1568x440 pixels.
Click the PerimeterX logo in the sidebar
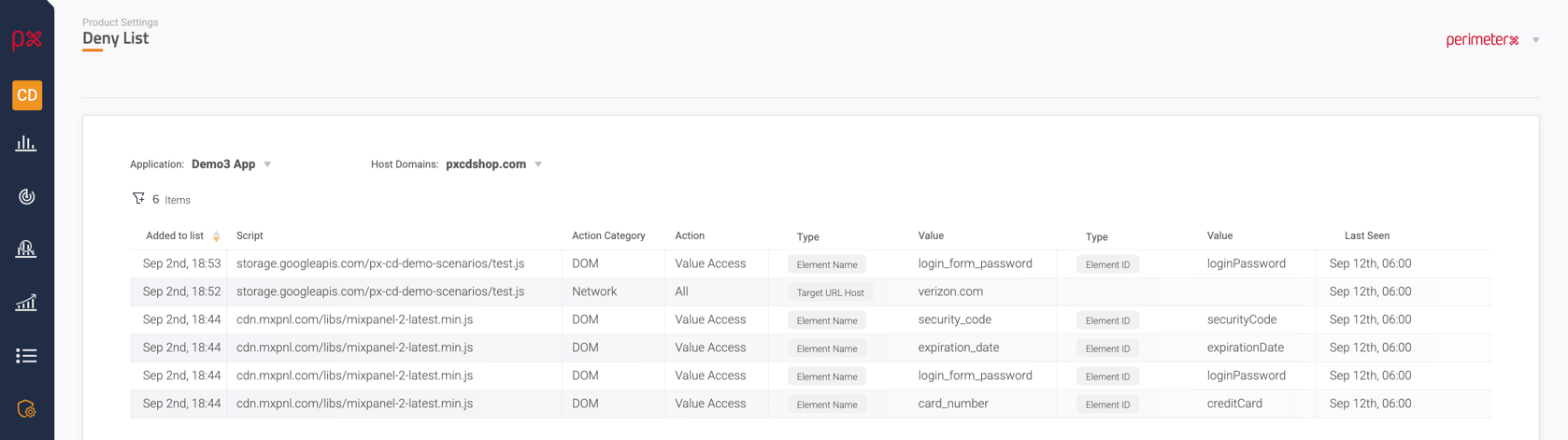coord(26,40)
